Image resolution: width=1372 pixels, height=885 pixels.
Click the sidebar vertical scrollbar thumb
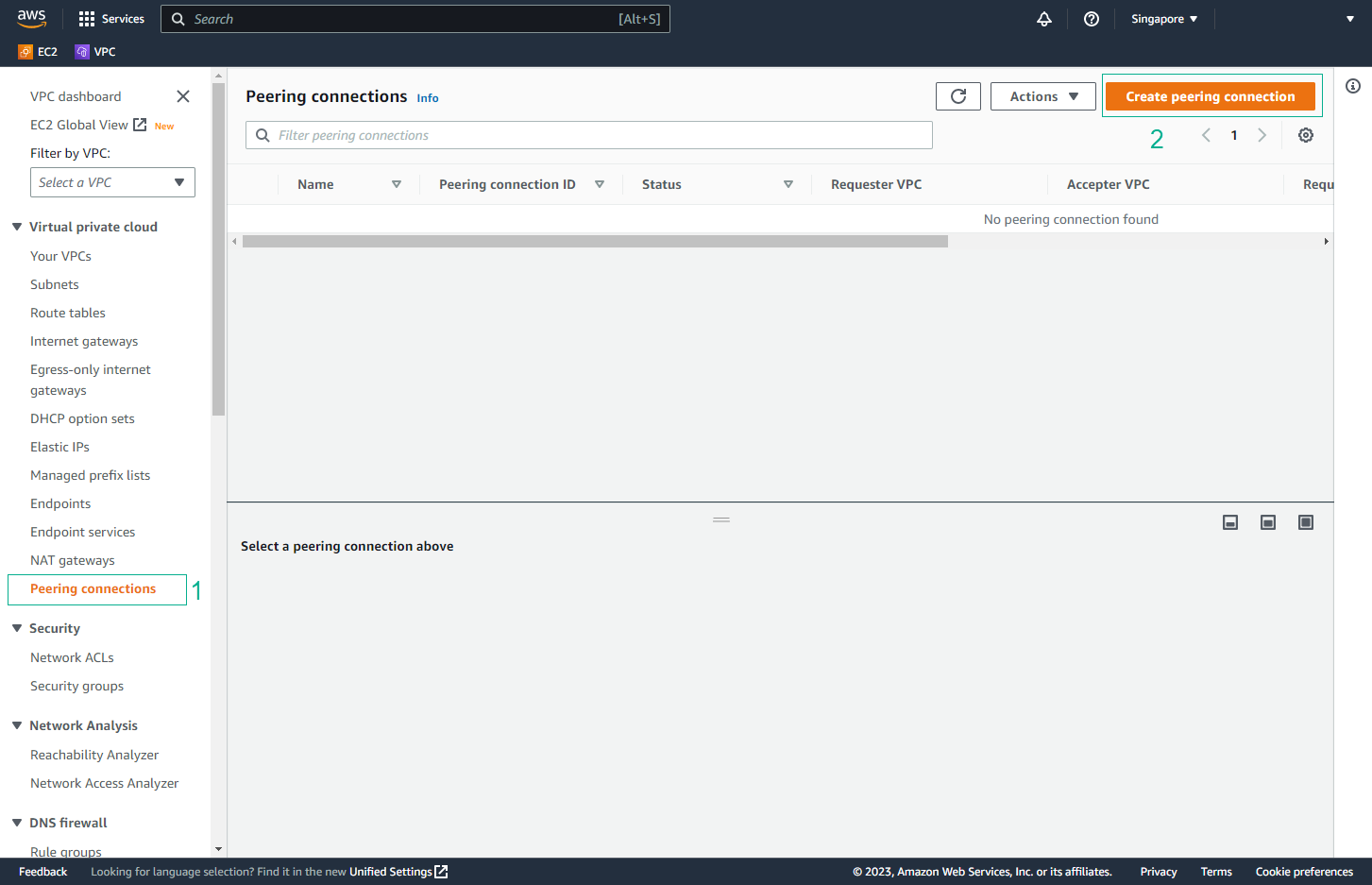tap(218, 249)
